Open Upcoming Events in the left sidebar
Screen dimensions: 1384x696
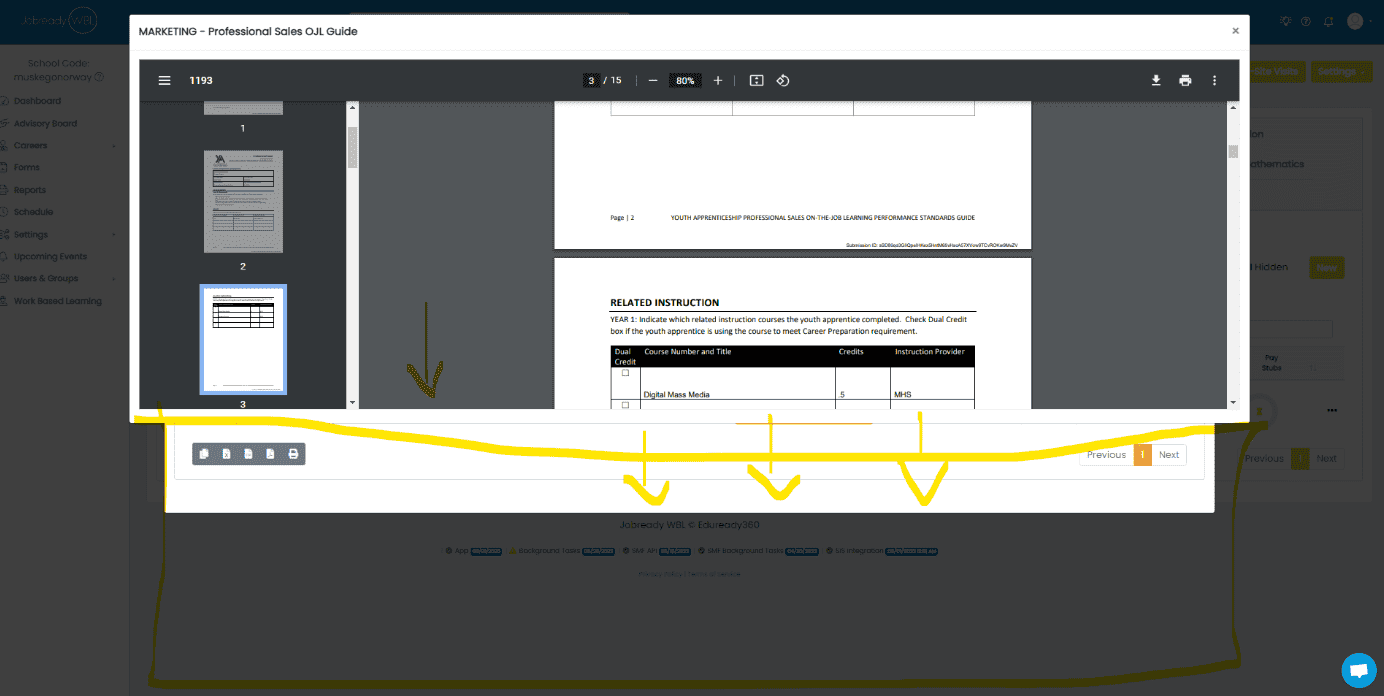pos(50,257)
